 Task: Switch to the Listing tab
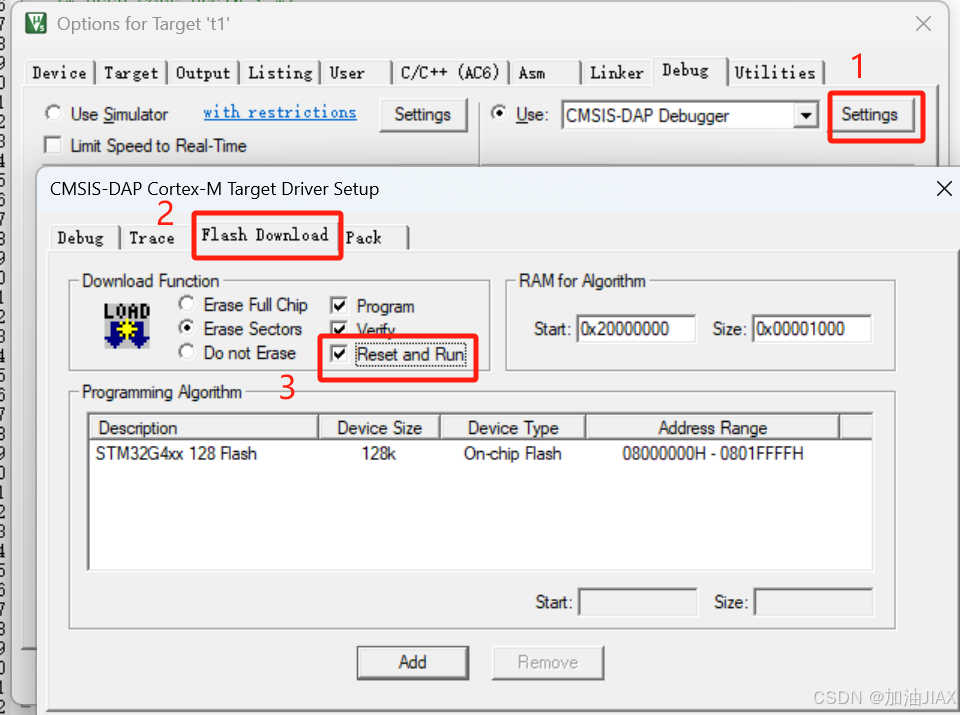(280, 73)
